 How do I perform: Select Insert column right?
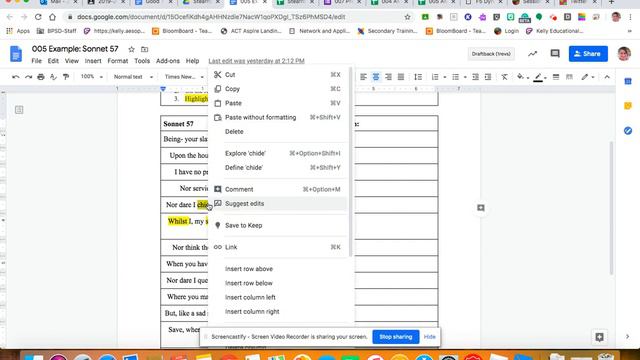pyautogui.click(x=278, y=312)
